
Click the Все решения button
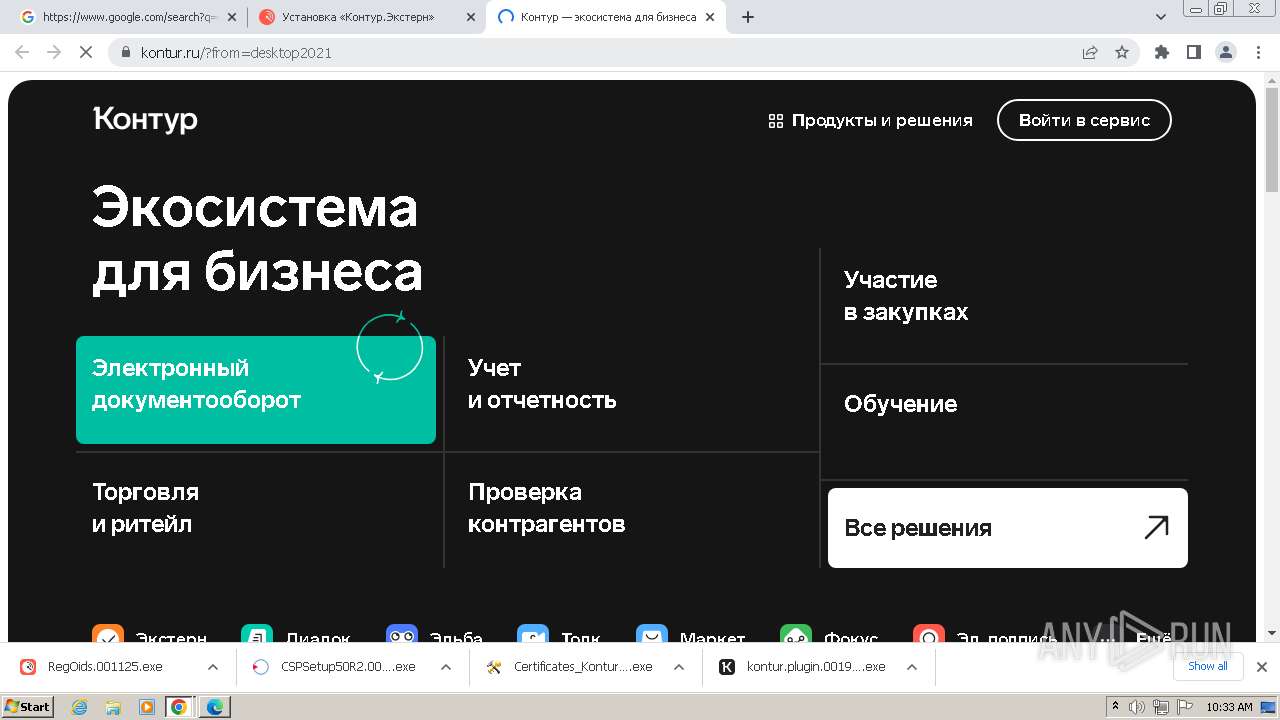1008,528
